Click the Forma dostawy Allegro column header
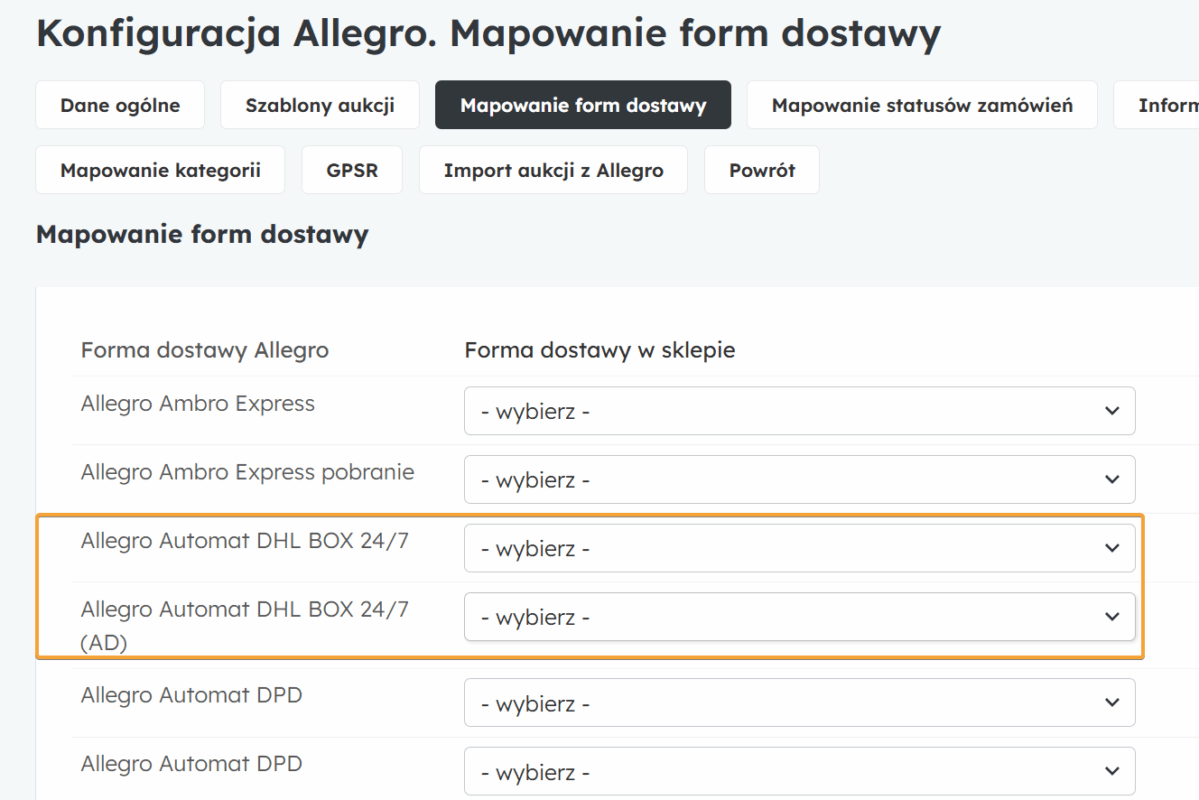The height and width of the screenshot is (800, 1199). click(x=205, y=350)
